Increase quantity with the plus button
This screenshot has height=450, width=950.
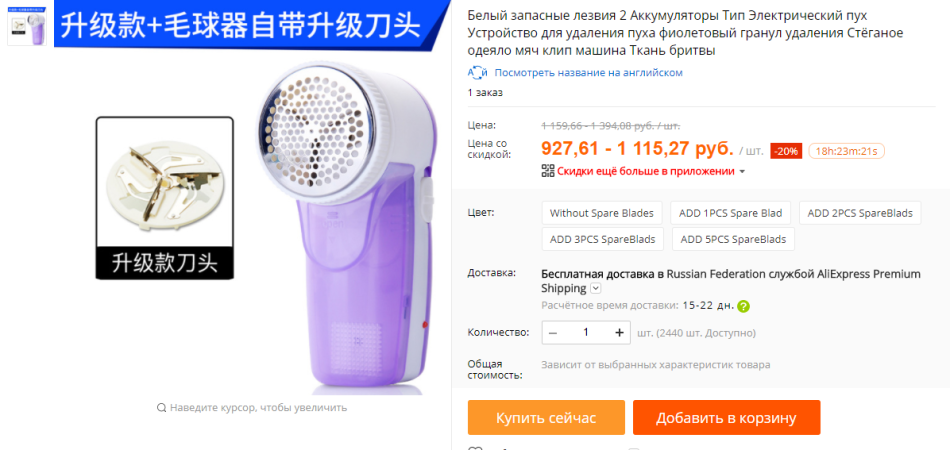619,333
